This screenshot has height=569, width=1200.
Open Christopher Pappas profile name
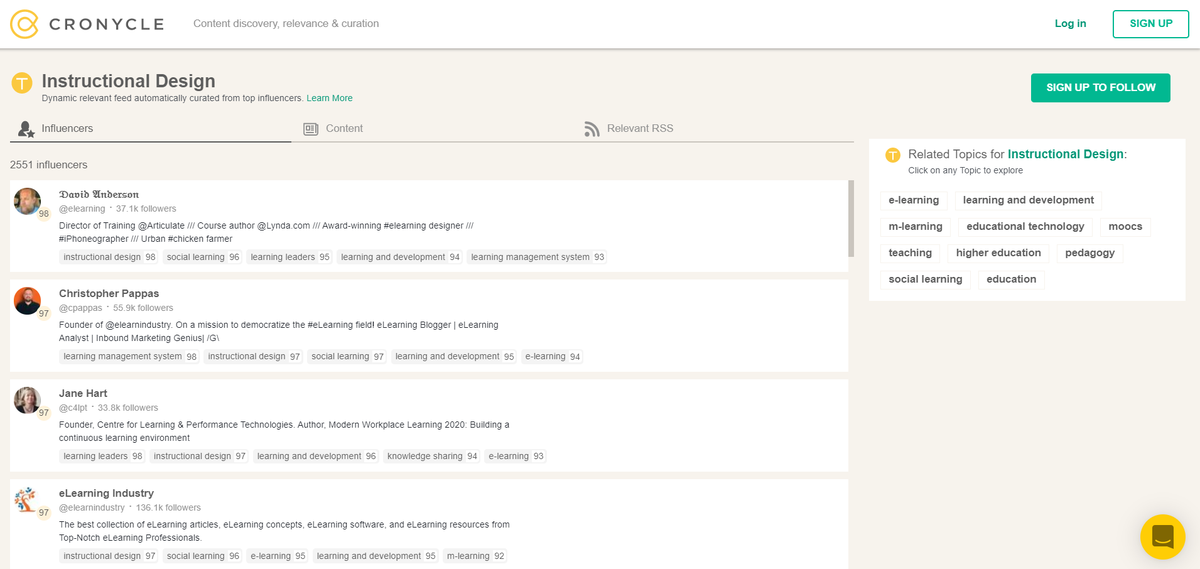(x=109, y=293)
